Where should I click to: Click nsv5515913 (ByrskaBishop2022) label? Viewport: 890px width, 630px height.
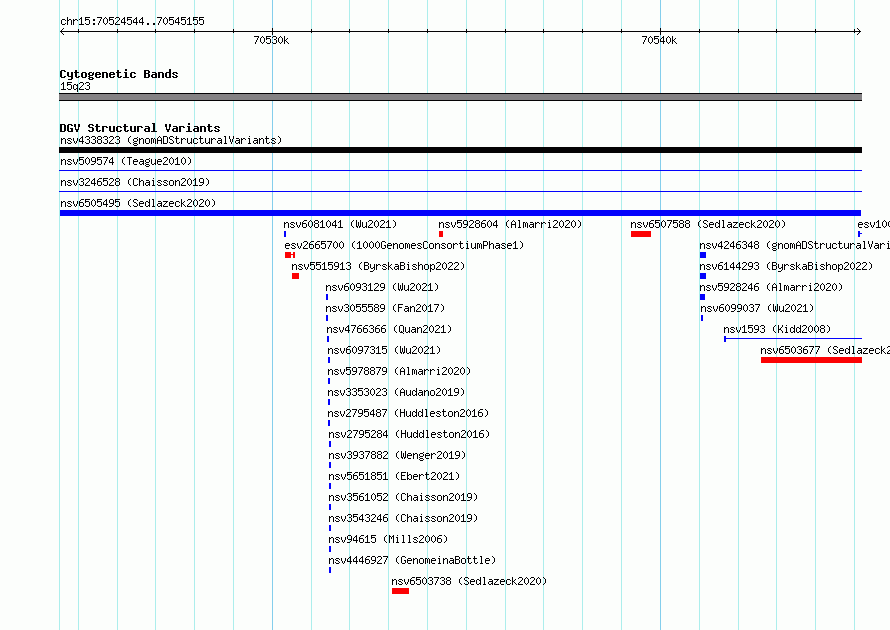pos(378,266)
